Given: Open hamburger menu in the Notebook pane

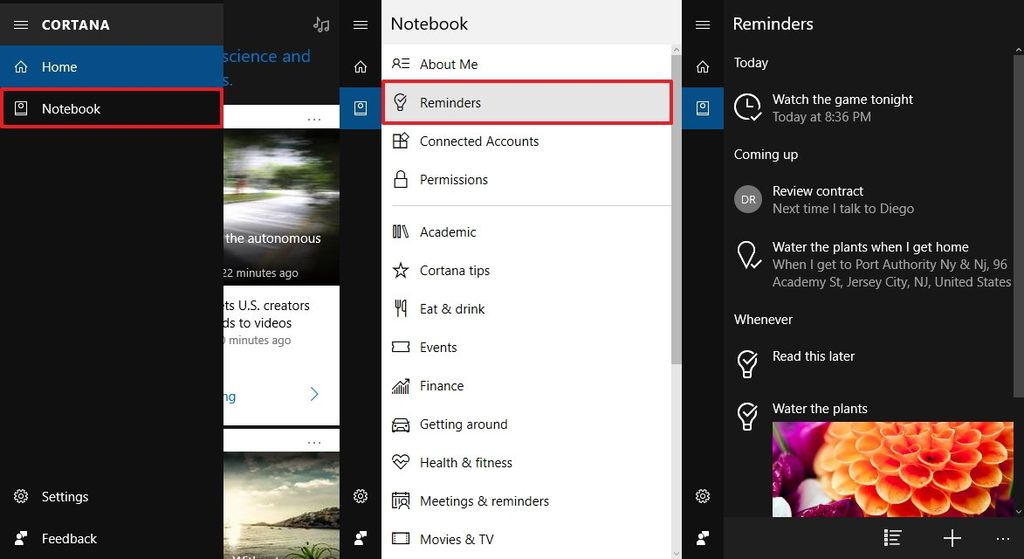Looking at the screenshot, I should pos(360,25).
